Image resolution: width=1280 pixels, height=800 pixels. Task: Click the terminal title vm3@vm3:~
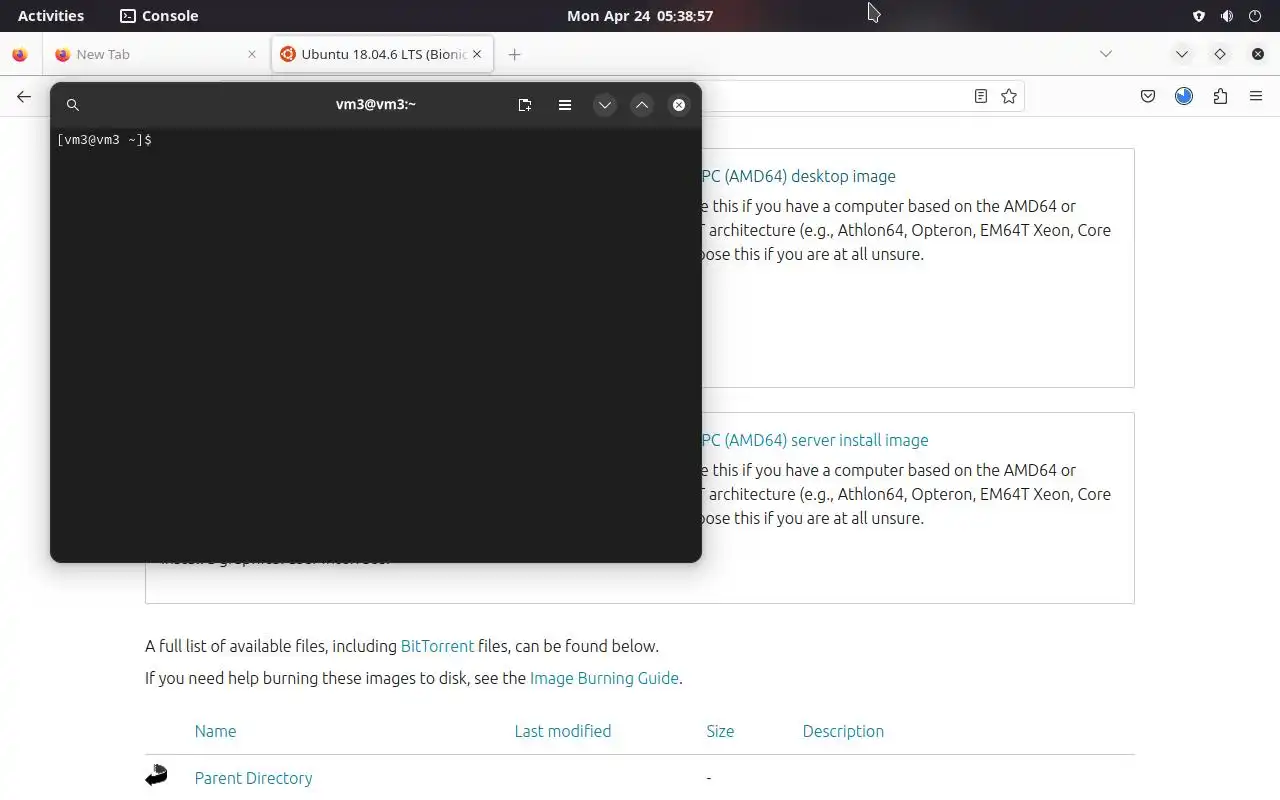coord(376,104)
